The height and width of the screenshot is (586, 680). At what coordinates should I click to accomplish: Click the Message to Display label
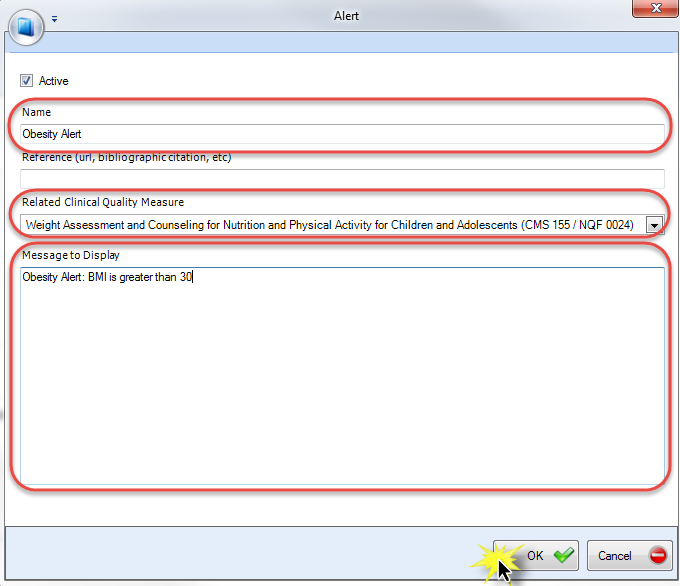70,255
